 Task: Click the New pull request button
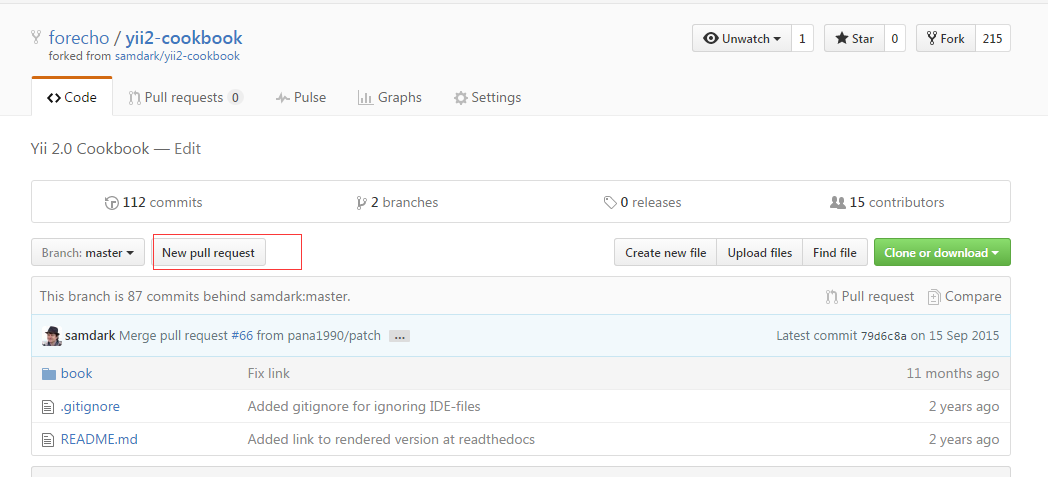(x=209, y=253)
